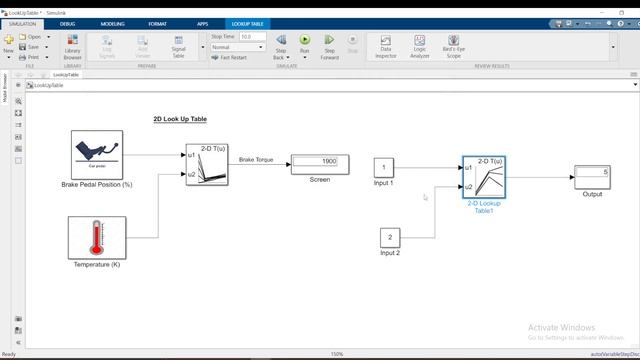Open Bird's-Eye Scope
The image size is (640, 360).
[x=453, y=47]
